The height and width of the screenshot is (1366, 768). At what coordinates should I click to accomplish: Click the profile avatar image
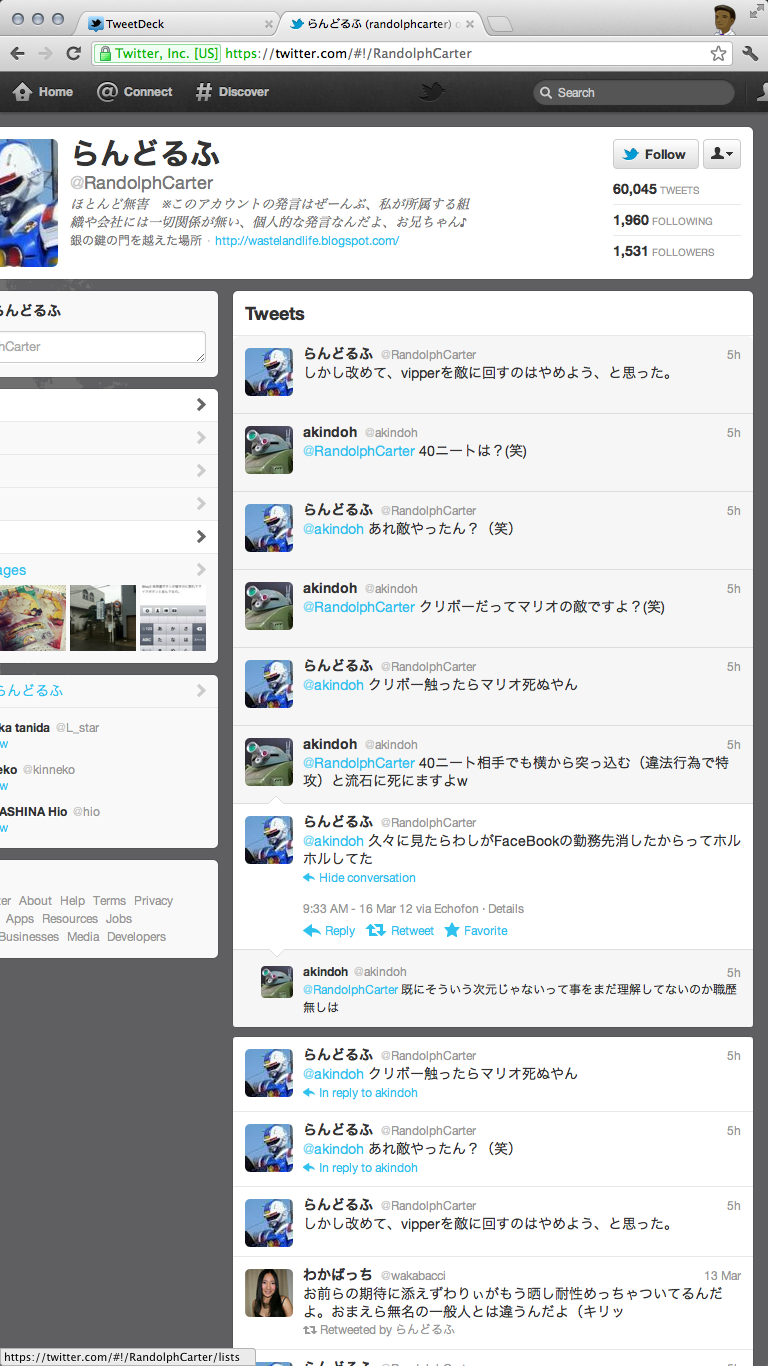coord(29,203)
